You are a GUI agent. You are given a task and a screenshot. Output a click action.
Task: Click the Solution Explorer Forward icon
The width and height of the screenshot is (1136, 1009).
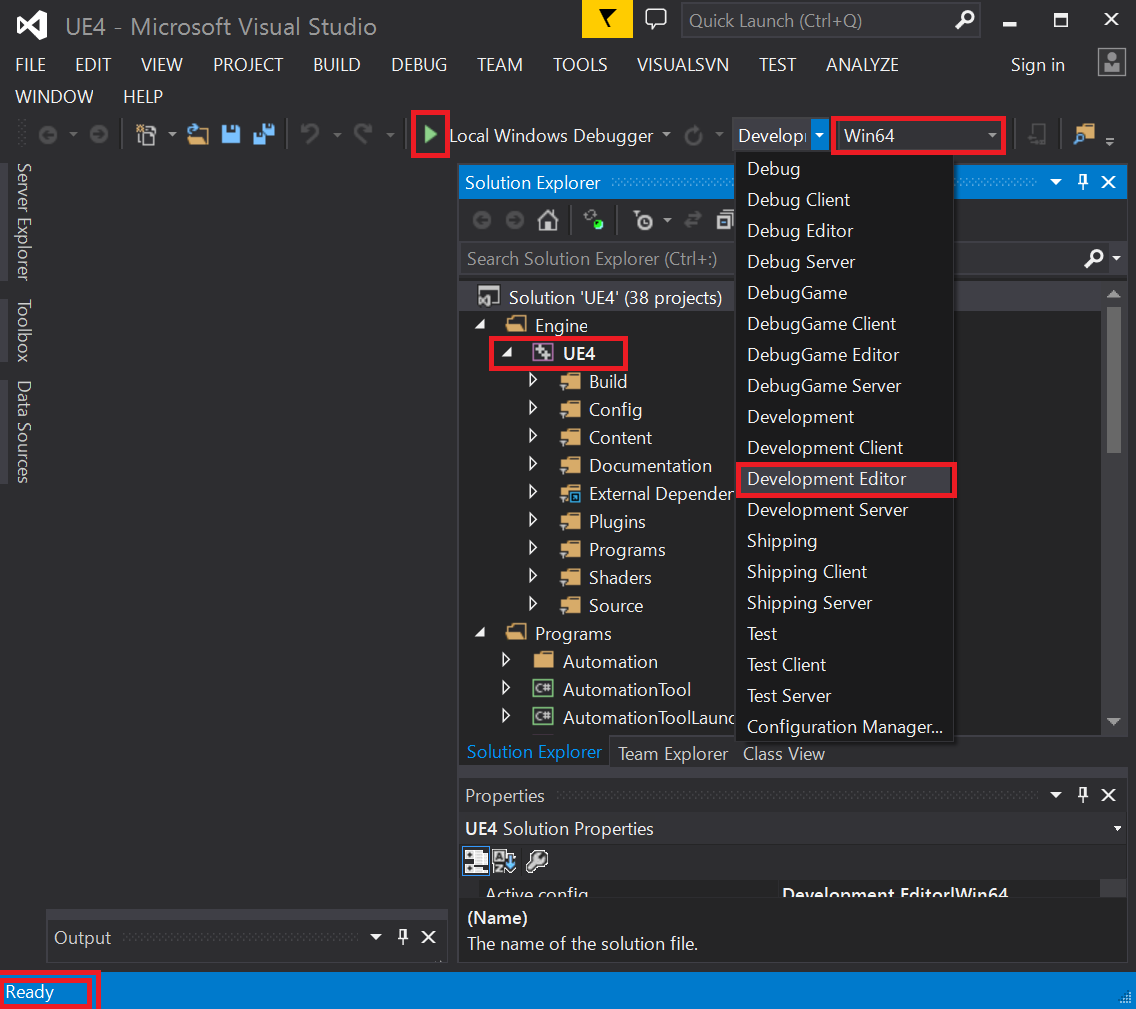(x=514, y=219)
